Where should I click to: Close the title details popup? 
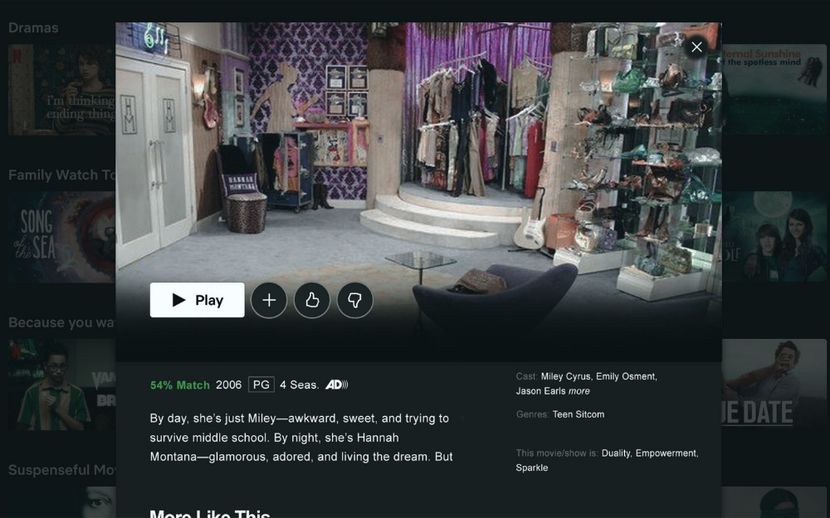pos(697,47)
